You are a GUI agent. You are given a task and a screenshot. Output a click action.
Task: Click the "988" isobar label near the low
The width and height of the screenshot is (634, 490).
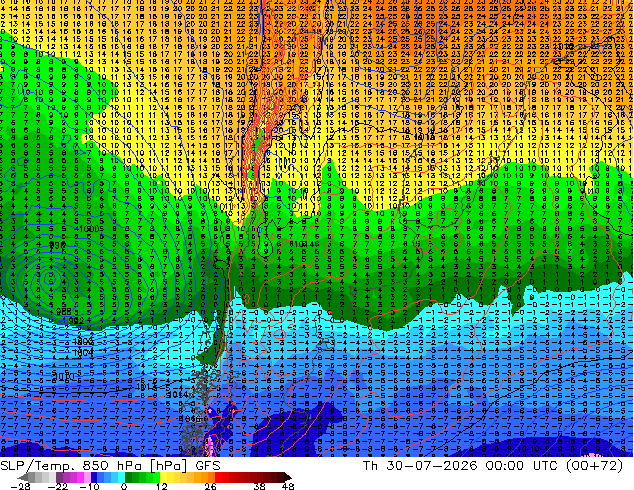tap(64, 311)
